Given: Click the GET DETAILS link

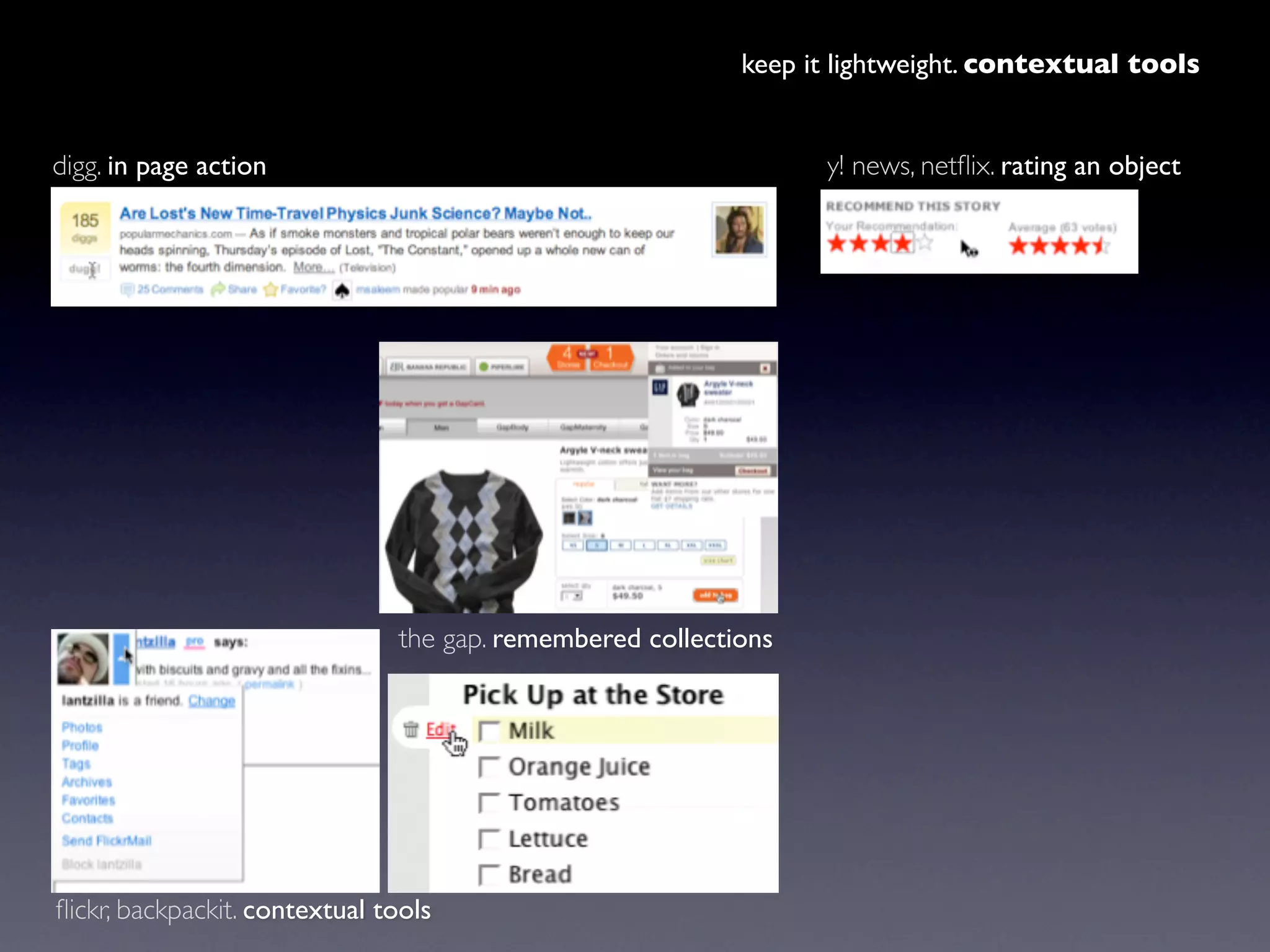Looking at the screenshot, I should coord(671,506).
